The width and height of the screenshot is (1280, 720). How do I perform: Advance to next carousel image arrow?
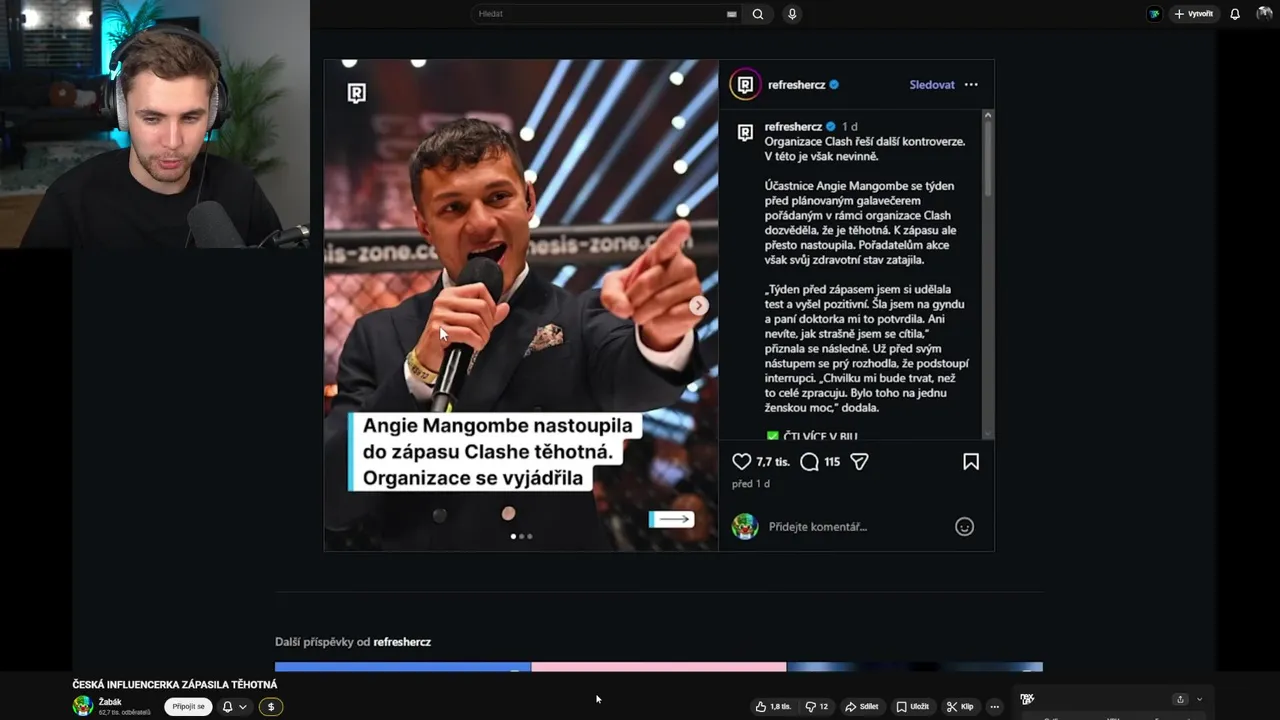699,306
